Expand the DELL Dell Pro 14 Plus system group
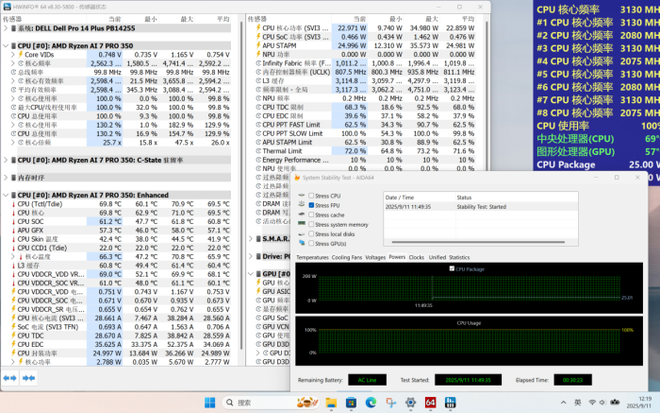The image size is (660, 413). [5, 28]
